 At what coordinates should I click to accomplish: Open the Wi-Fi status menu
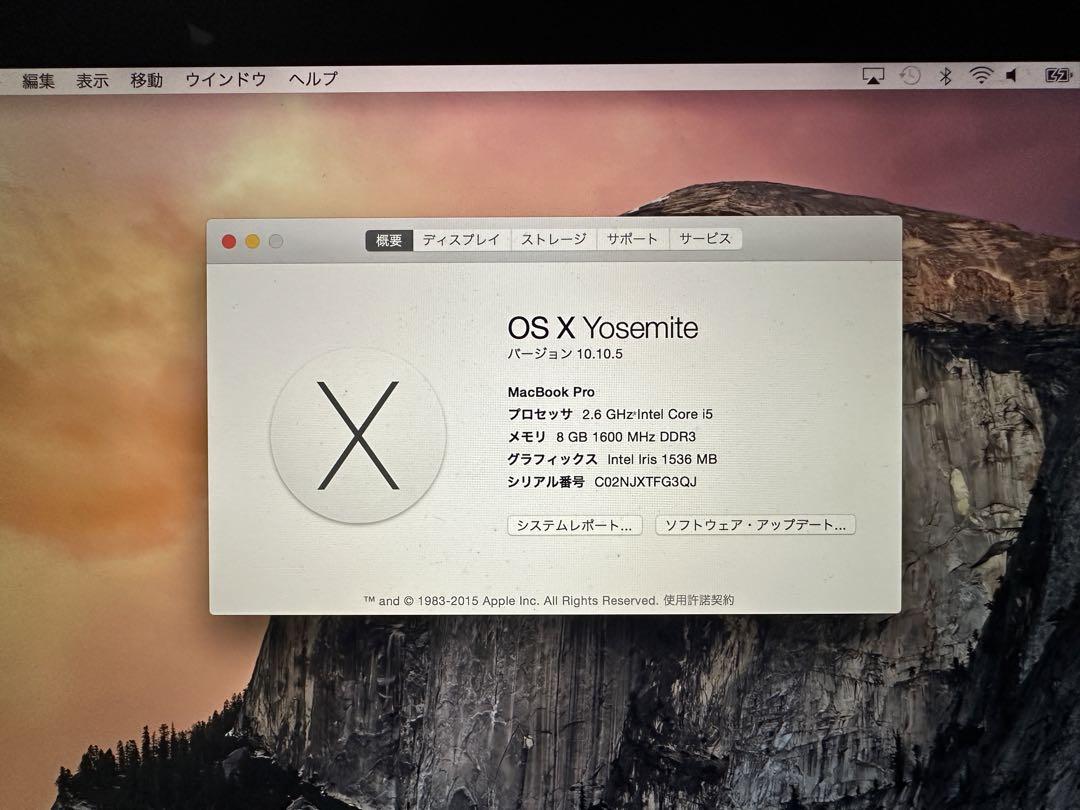[981, 75]
